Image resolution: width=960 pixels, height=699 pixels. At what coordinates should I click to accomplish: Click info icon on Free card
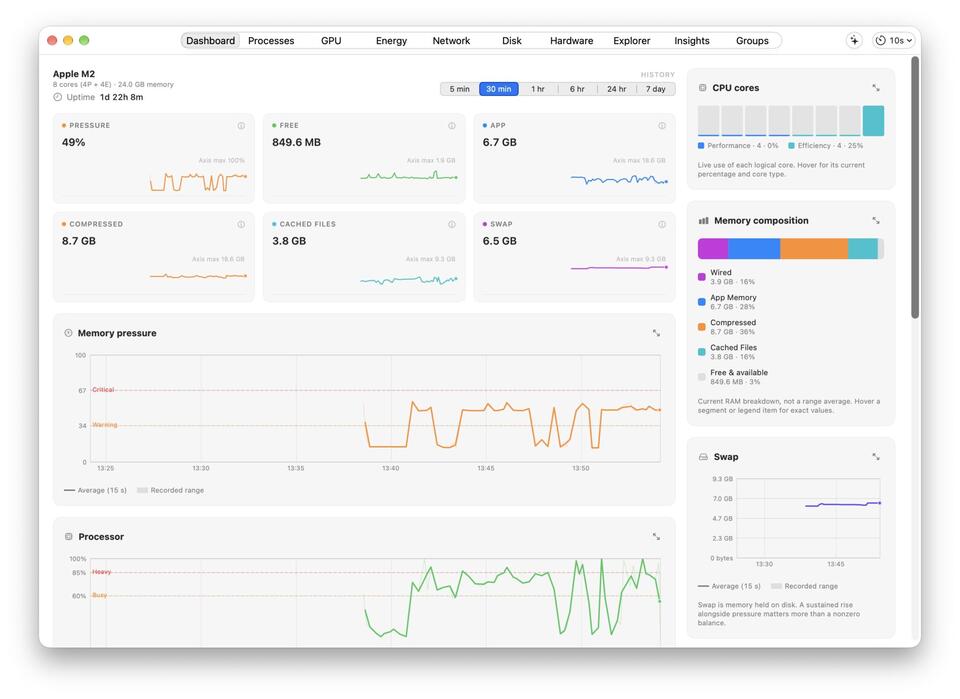point(452,125)
